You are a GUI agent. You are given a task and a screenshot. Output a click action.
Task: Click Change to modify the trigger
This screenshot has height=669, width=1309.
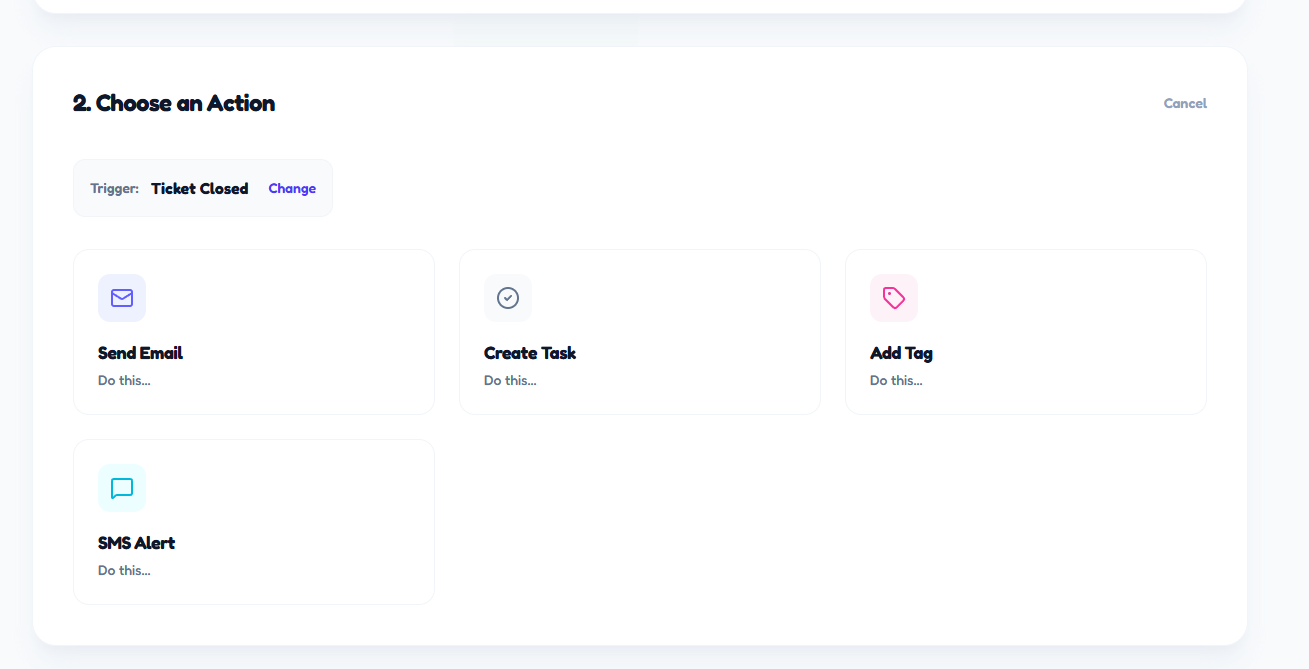point(291,188)
